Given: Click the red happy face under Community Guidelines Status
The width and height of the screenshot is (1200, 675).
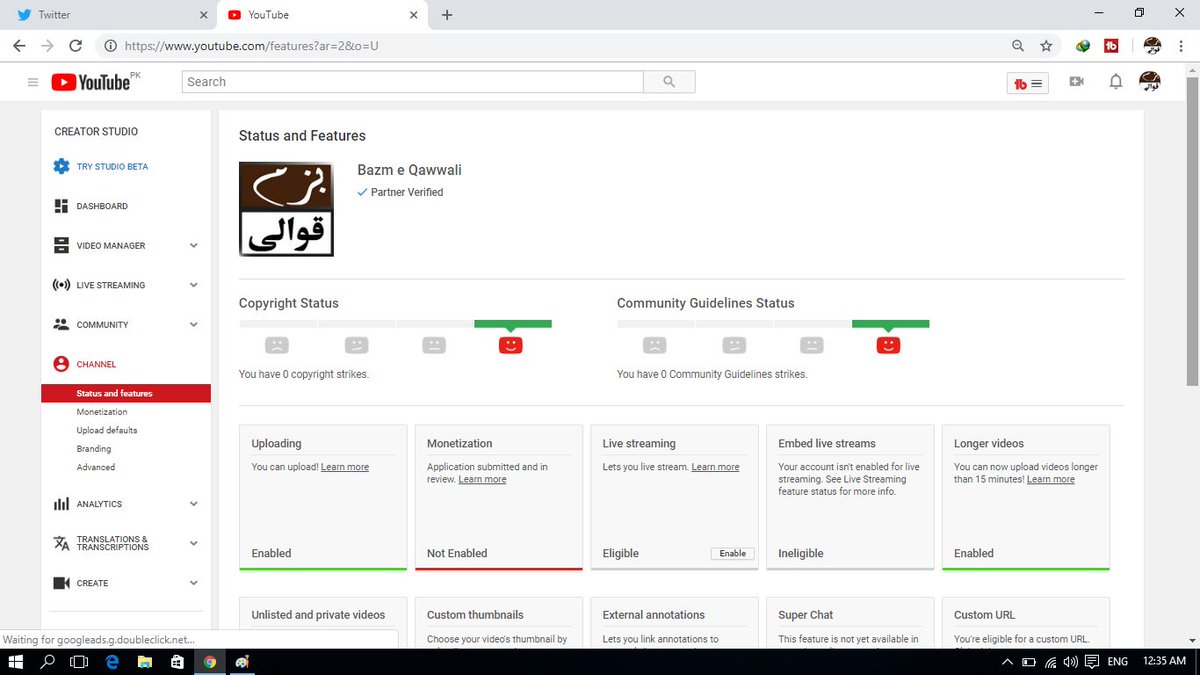Looking at the screenshot, I should tap(888, 345).
